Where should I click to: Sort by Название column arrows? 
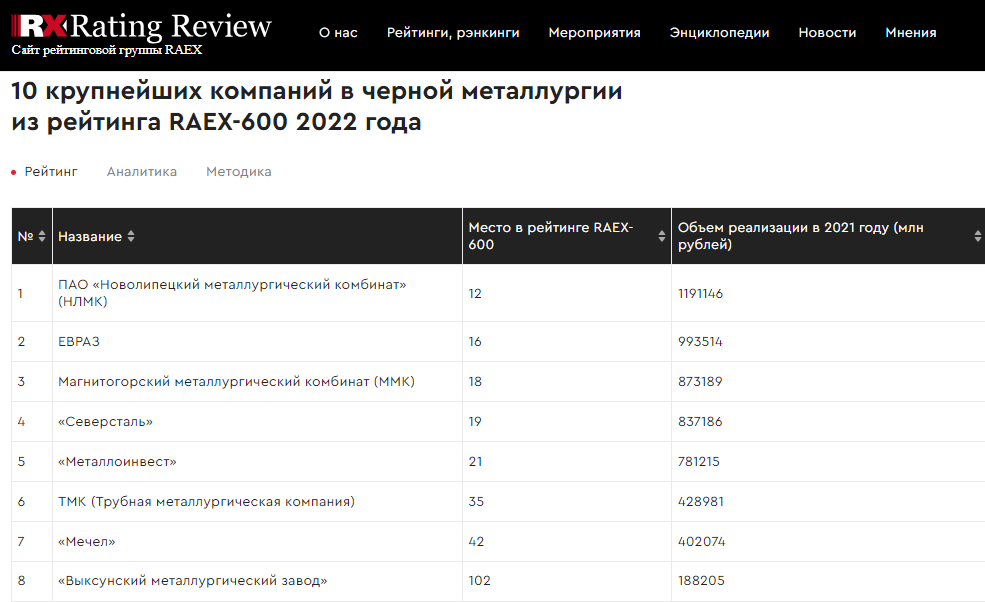[131, 236]
